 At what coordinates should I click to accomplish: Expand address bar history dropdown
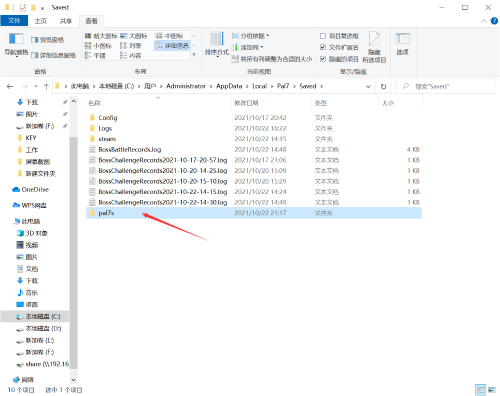368,86
